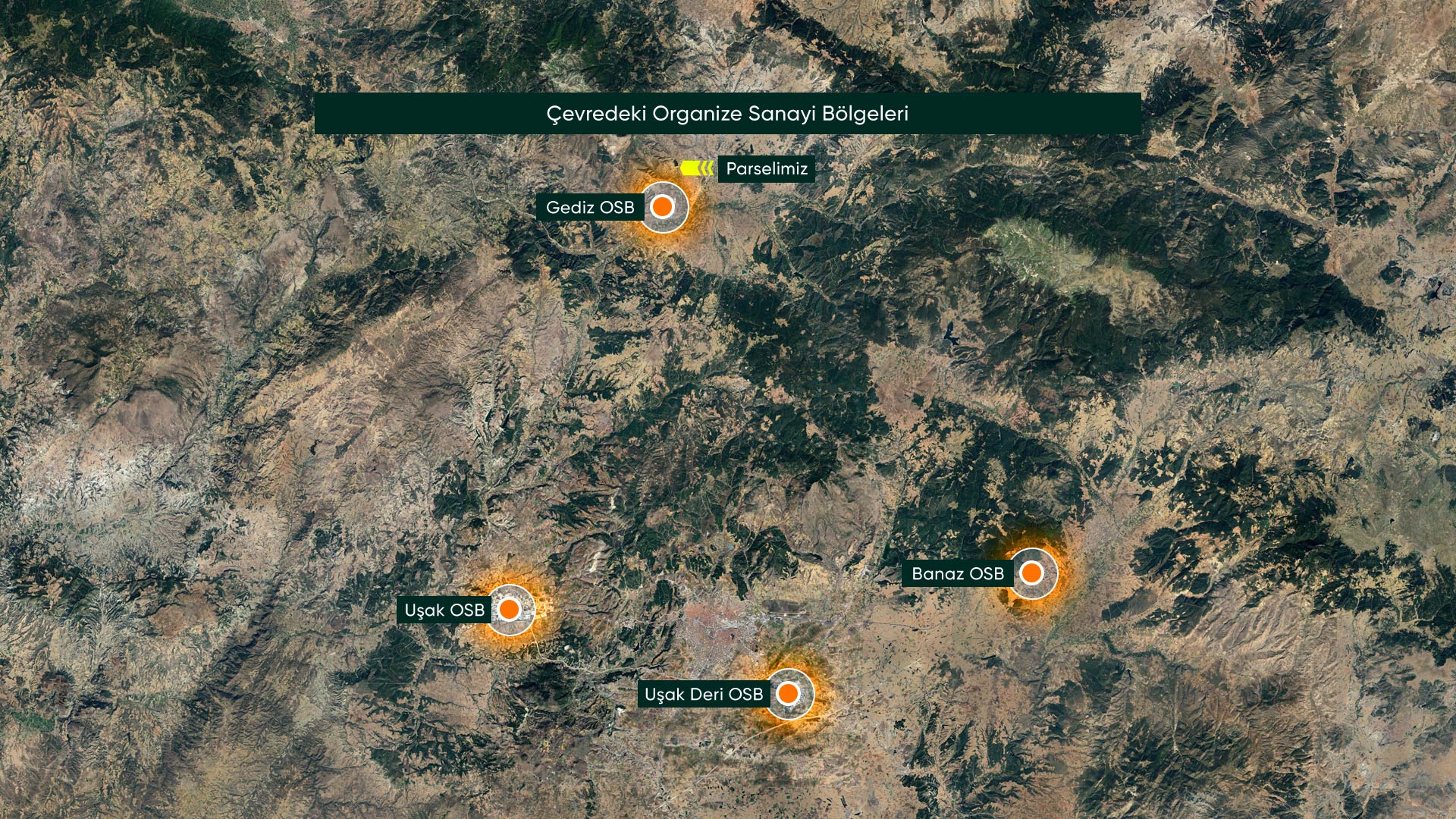Click the Gediz OSB orange marker dot

[x=663, y=206]
